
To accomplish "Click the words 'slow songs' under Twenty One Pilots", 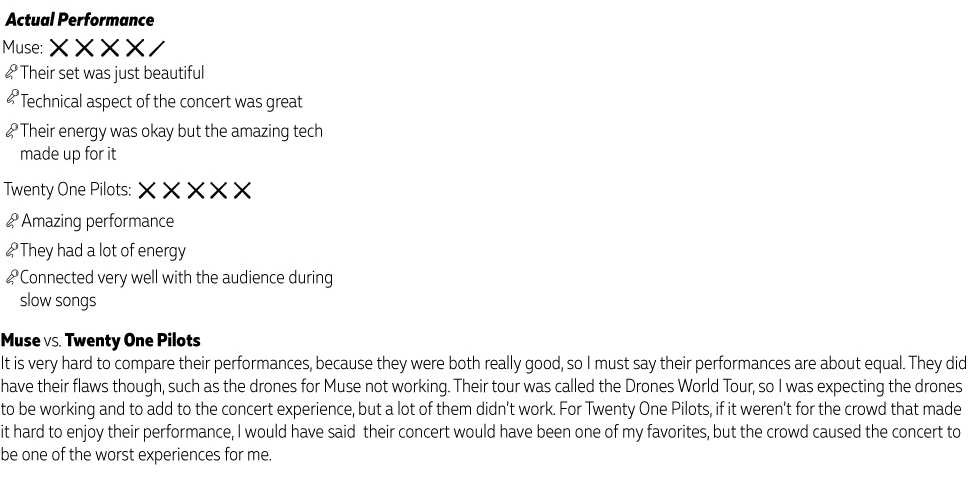I will tap(58, 301).
